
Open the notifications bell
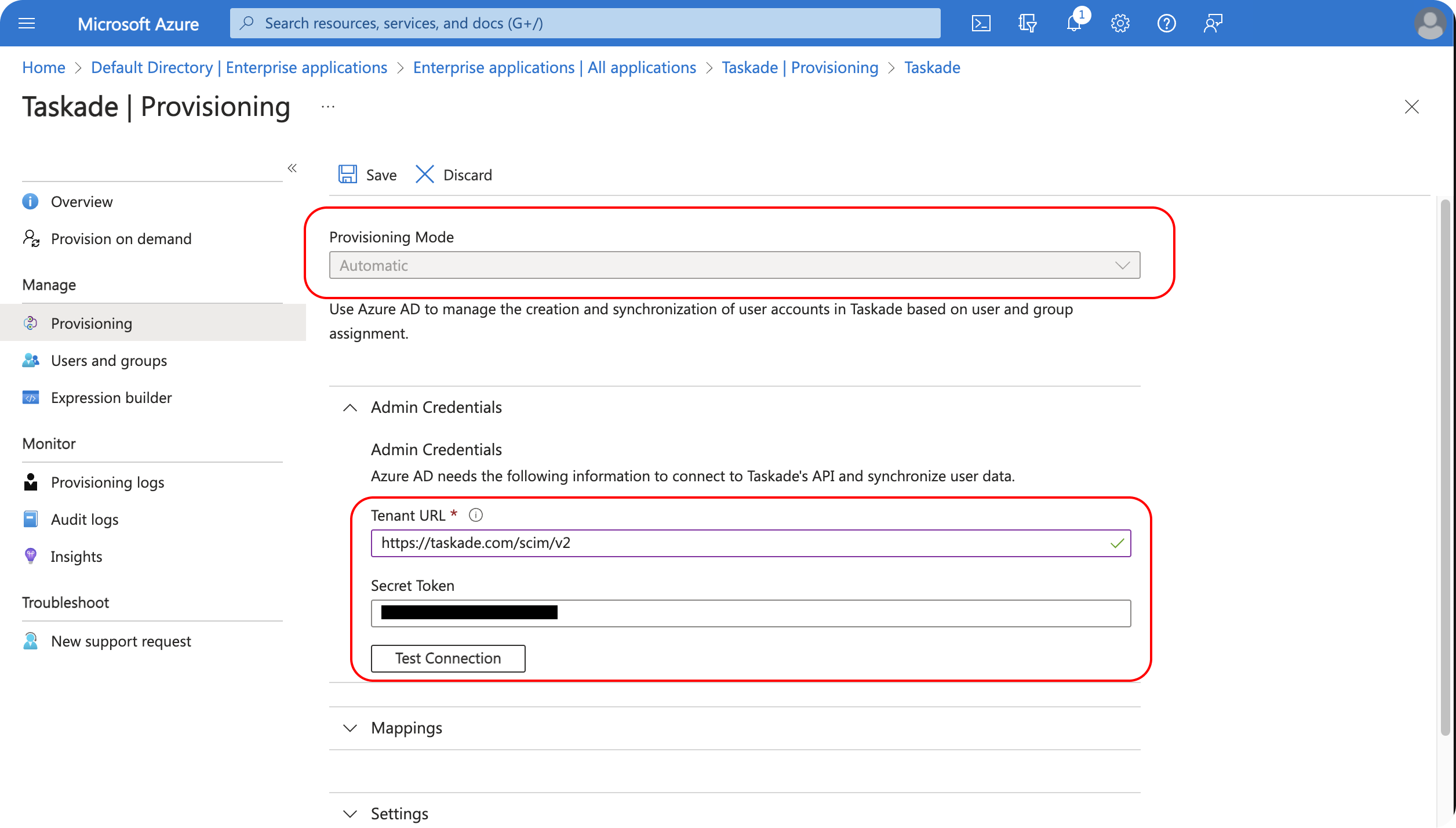(1073, 23)
